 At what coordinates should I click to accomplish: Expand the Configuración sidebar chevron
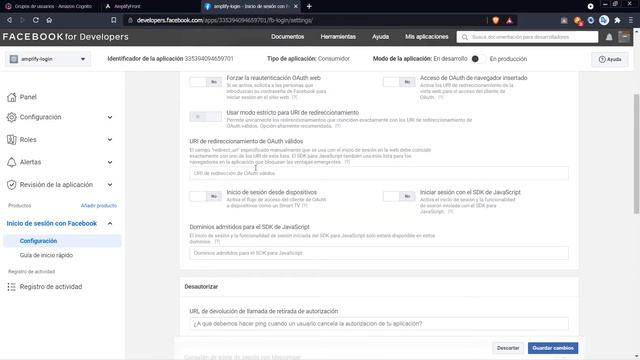click(x=110, y=118)
